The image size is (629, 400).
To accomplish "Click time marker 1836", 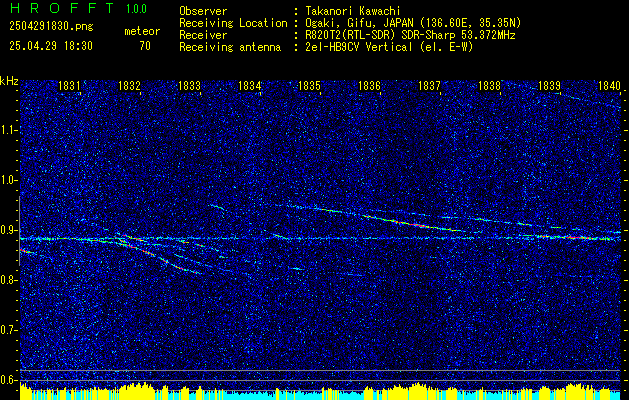I will (369, 85).
